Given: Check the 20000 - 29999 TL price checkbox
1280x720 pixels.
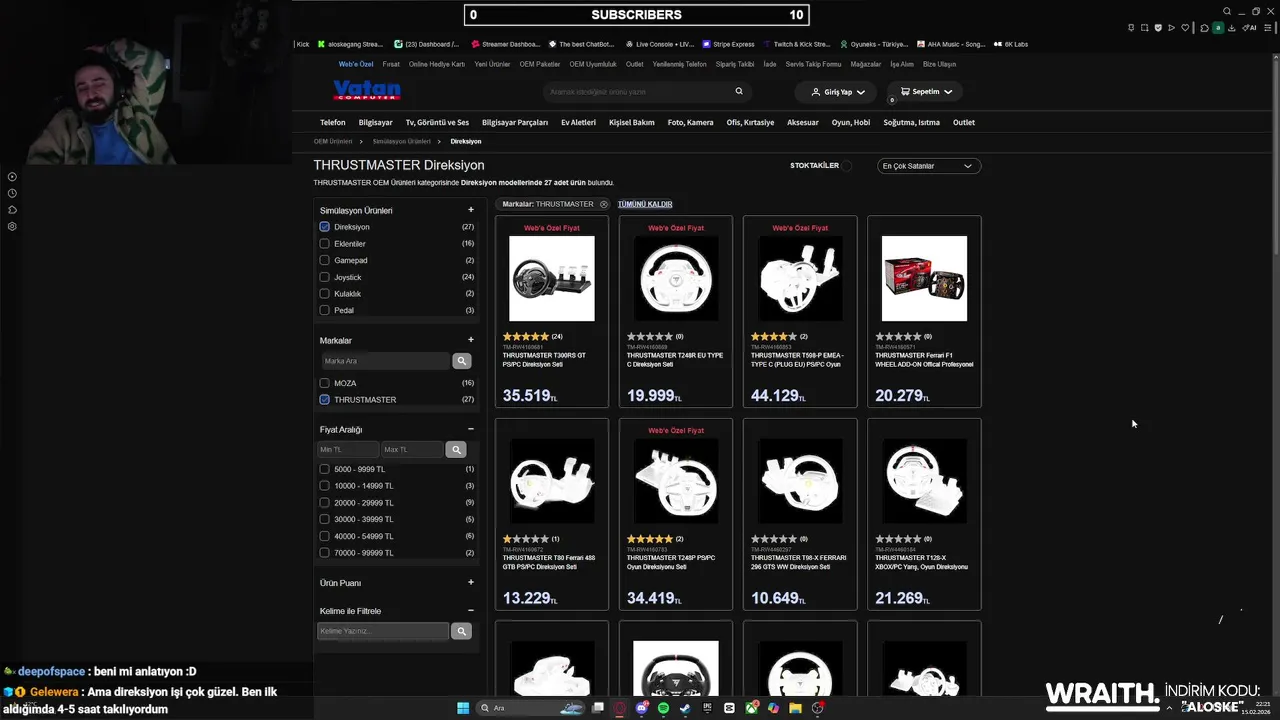Looking at the screenshot, I should [x=324, y=503].
